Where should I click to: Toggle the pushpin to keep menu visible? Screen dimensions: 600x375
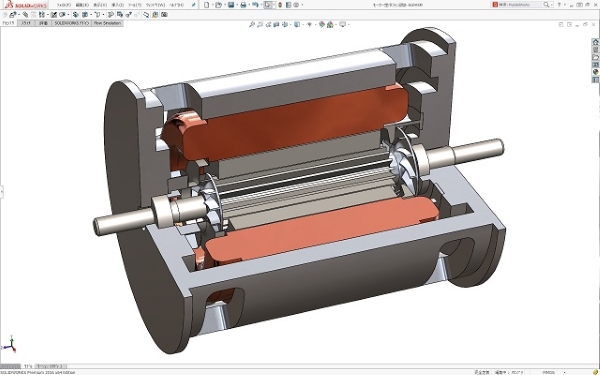(x=194, y=5)
